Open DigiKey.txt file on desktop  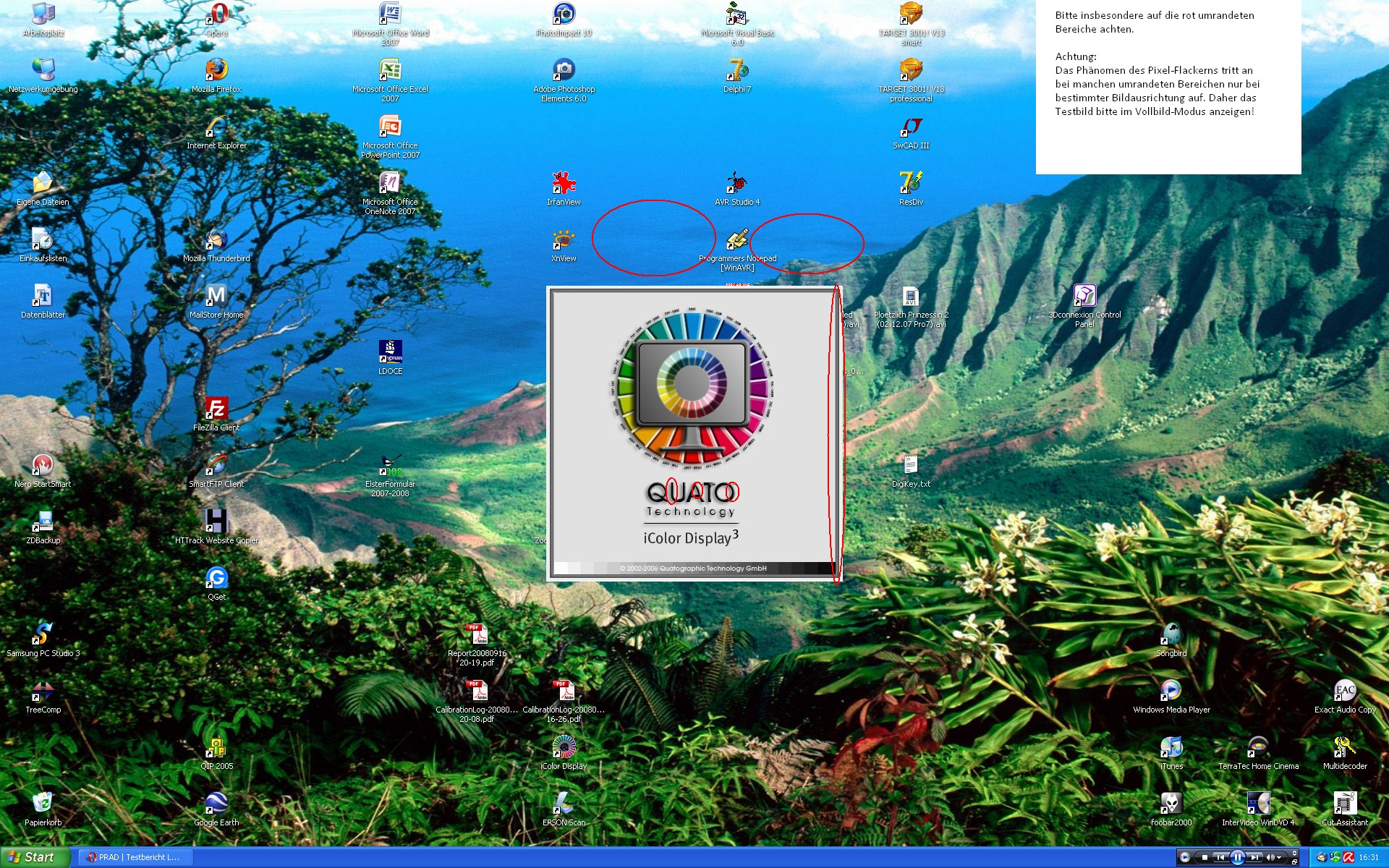910,465
